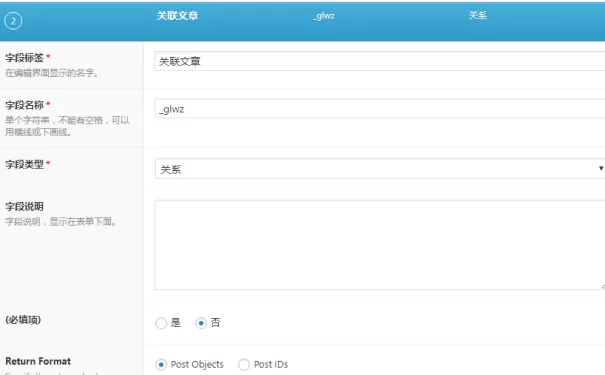Choose Post Objects return format
This screenshot has height=375, width=605.
click(x=161, y=365)
